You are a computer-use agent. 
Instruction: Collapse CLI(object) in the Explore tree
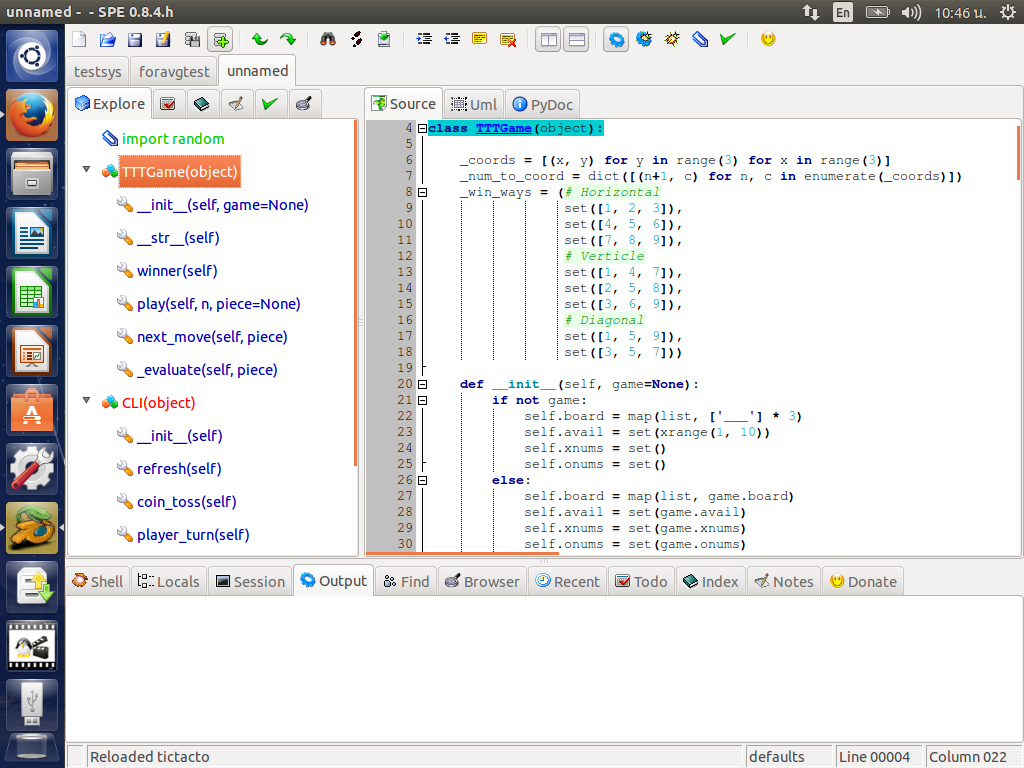(x=86, y=402)
